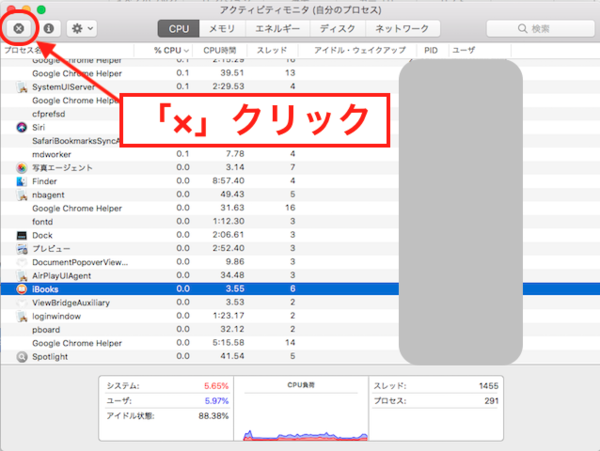Viewport: 600px width, 451px height.
Task: Select the Spotlight icon in the list
Action: (22, 356)
